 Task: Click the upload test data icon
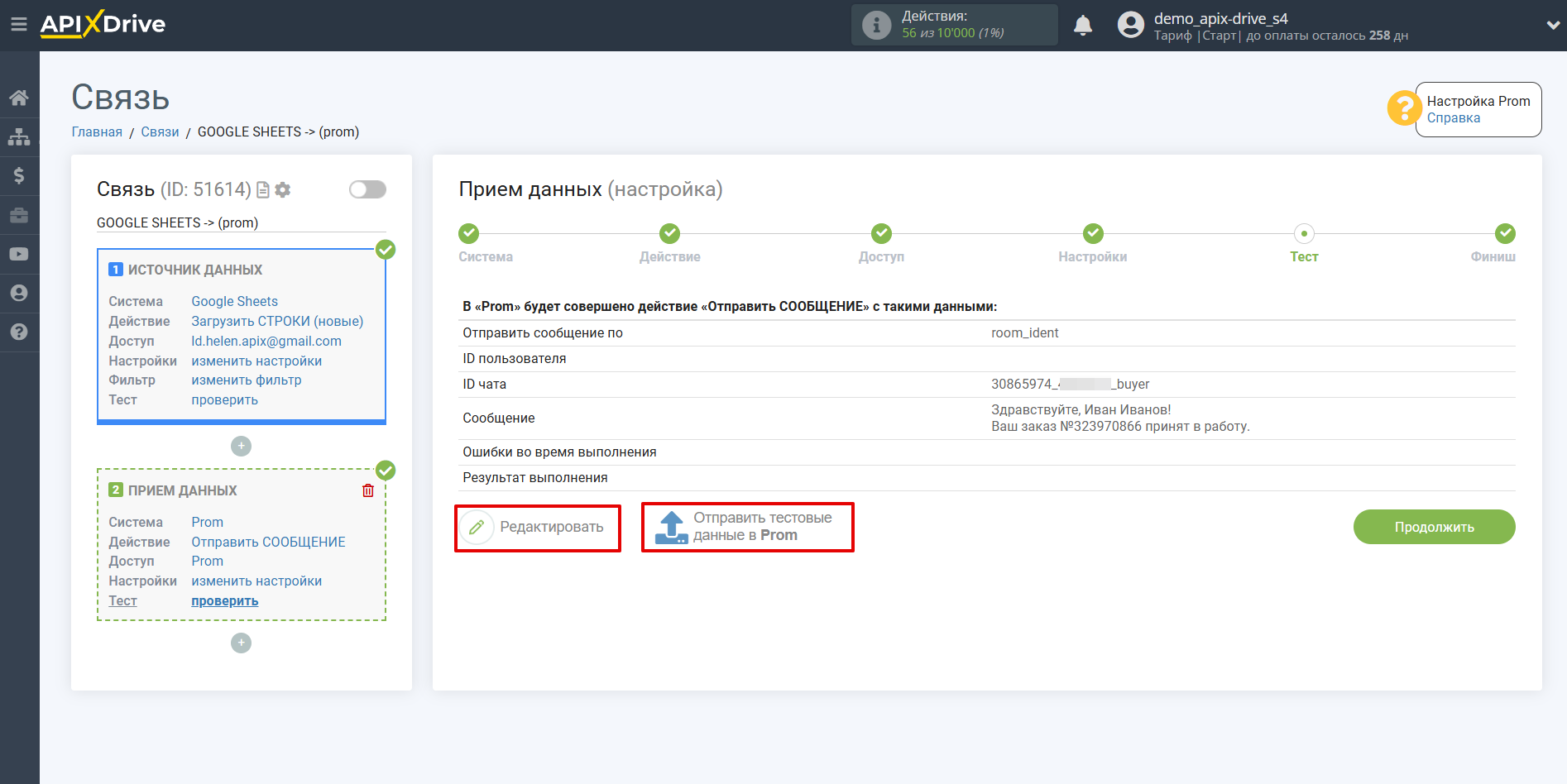click(672, 527)
